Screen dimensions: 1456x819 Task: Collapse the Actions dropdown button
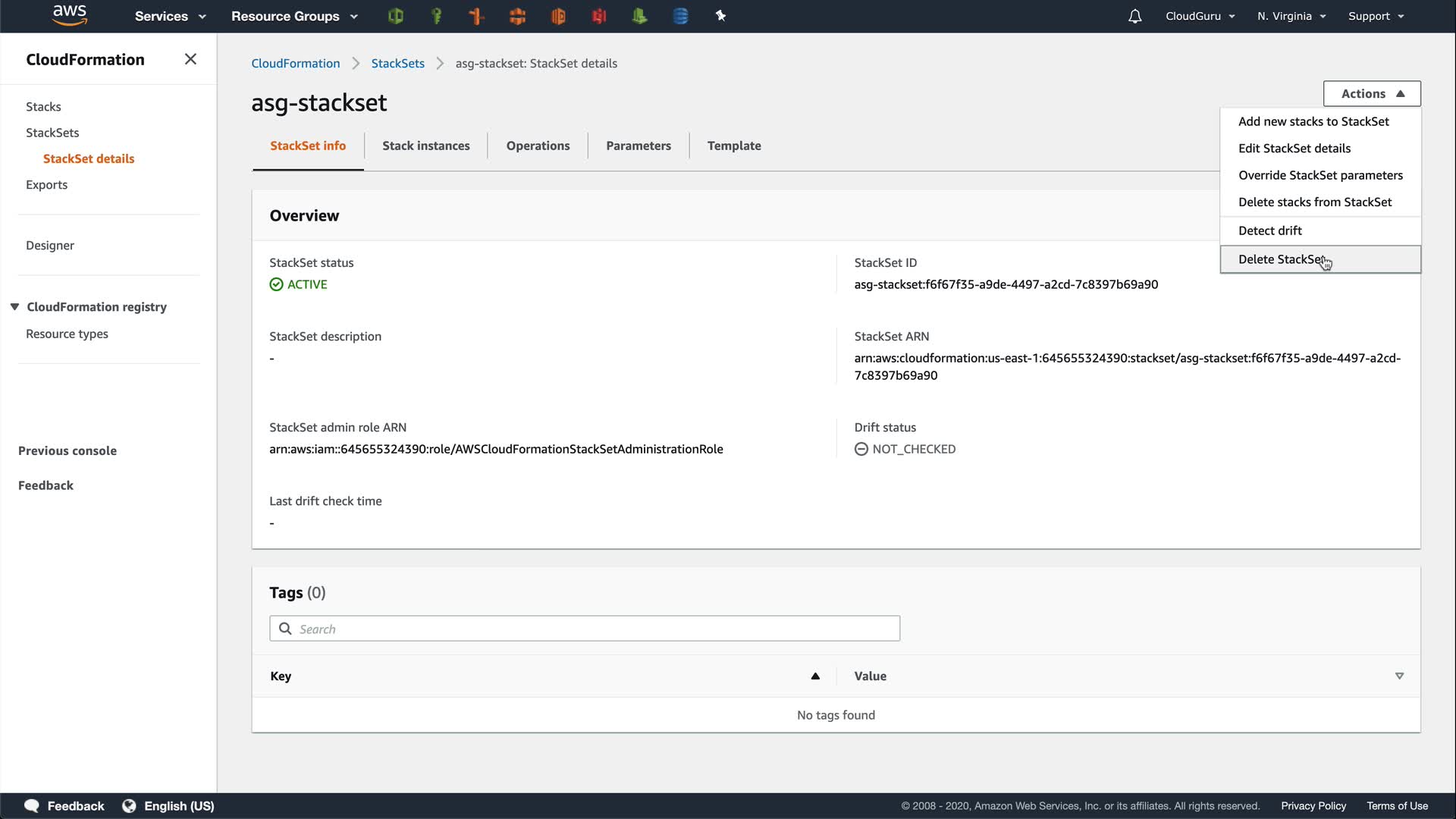point(1372,94)
